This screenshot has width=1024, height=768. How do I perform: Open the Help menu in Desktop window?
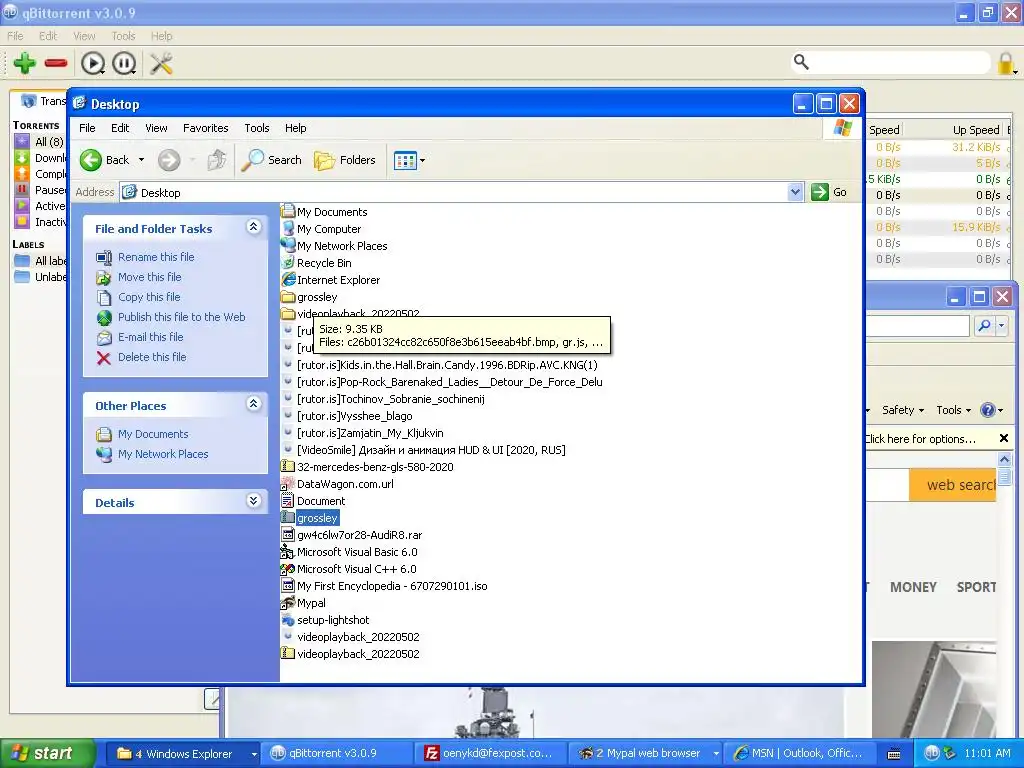295,128
